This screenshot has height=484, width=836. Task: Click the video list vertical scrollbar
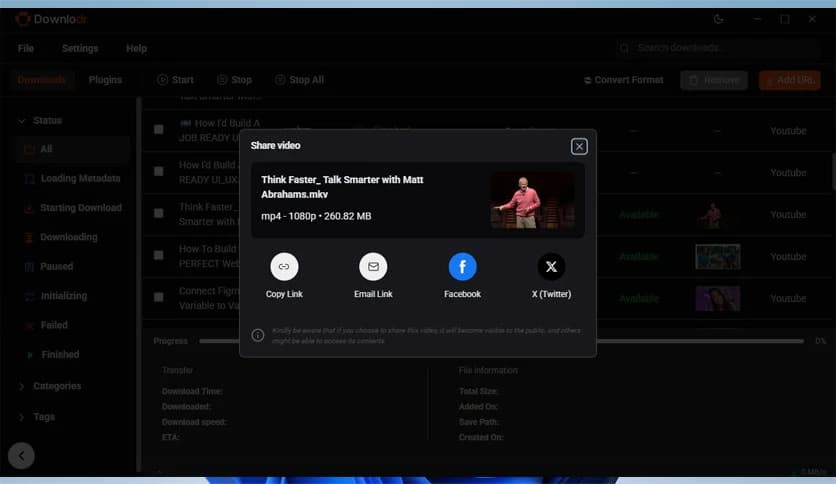click(x=833, y=171)
